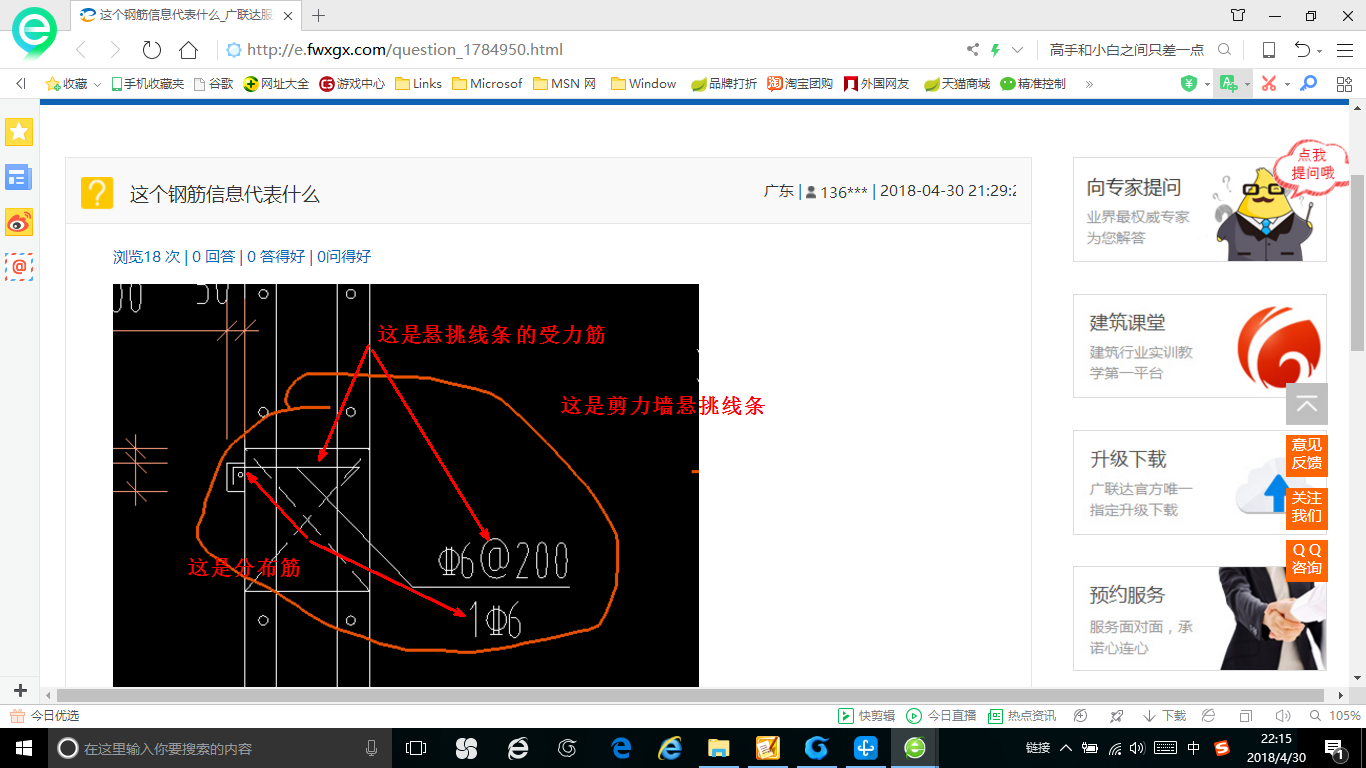Open the MSN 网 bookmark folder
1366x768 pixels.
pos(565,84)
